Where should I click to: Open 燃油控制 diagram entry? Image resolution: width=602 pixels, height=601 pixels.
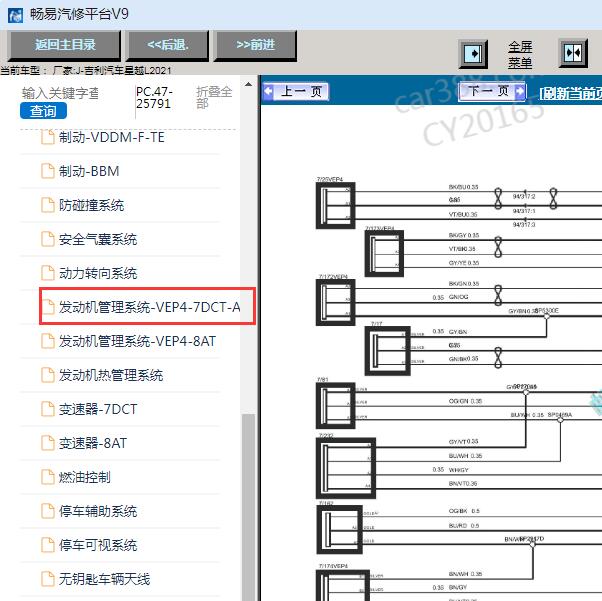click(x=84, y=477)
